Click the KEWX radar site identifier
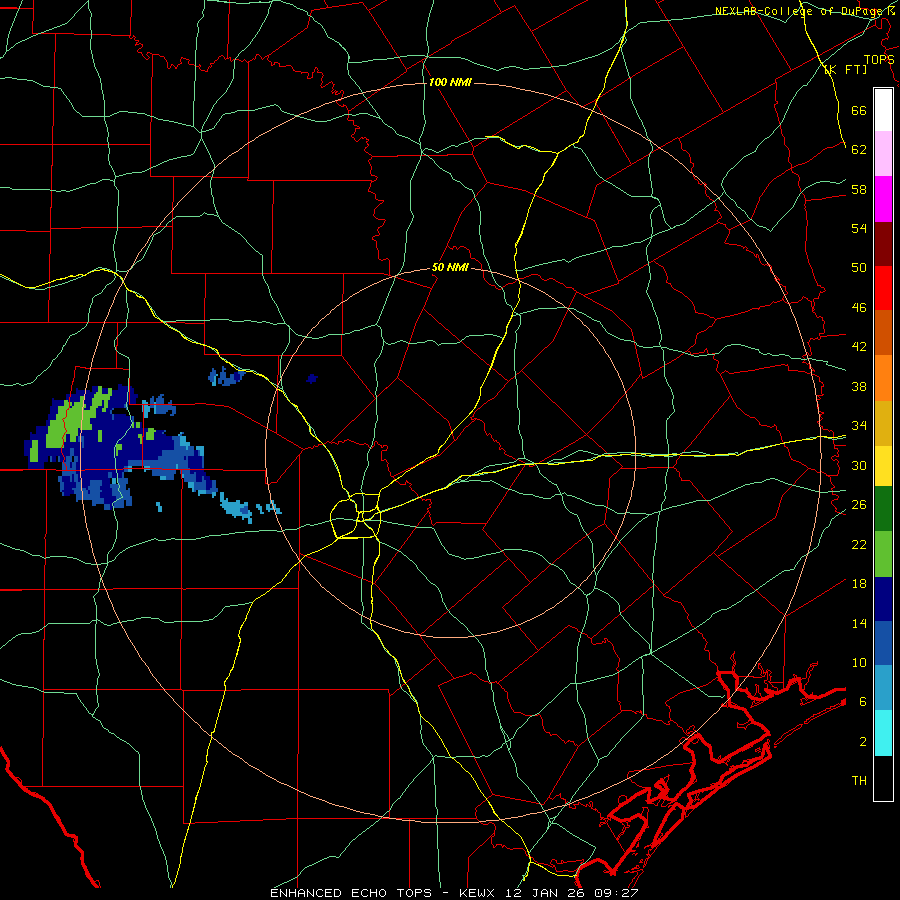 pos(479,893)
